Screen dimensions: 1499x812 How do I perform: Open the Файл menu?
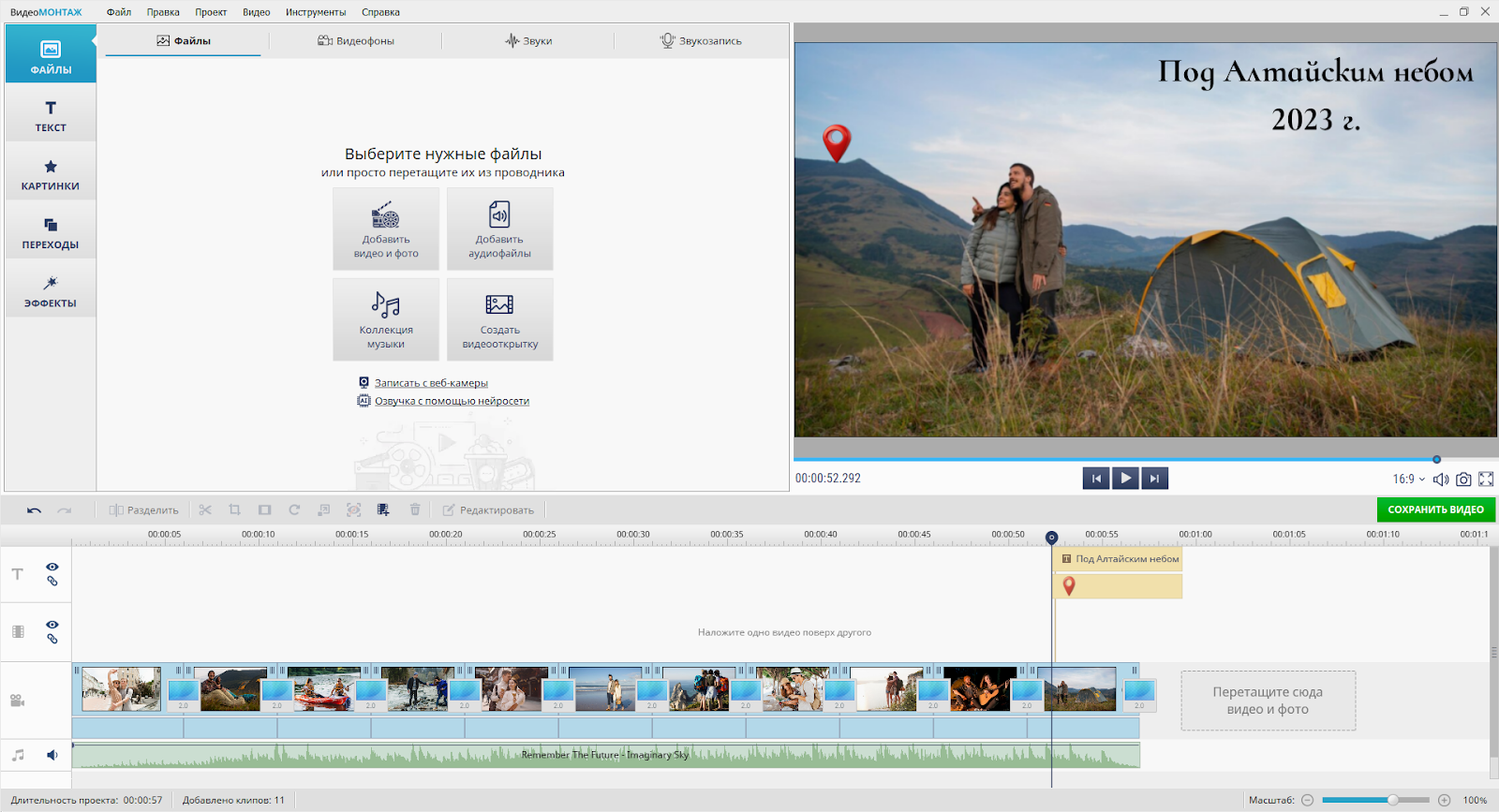(119, 12)
